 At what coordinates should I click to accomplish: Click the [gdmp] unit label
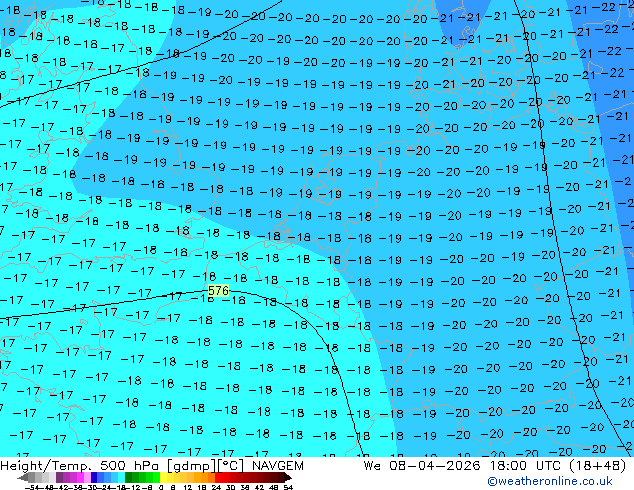tap(191, 466)
